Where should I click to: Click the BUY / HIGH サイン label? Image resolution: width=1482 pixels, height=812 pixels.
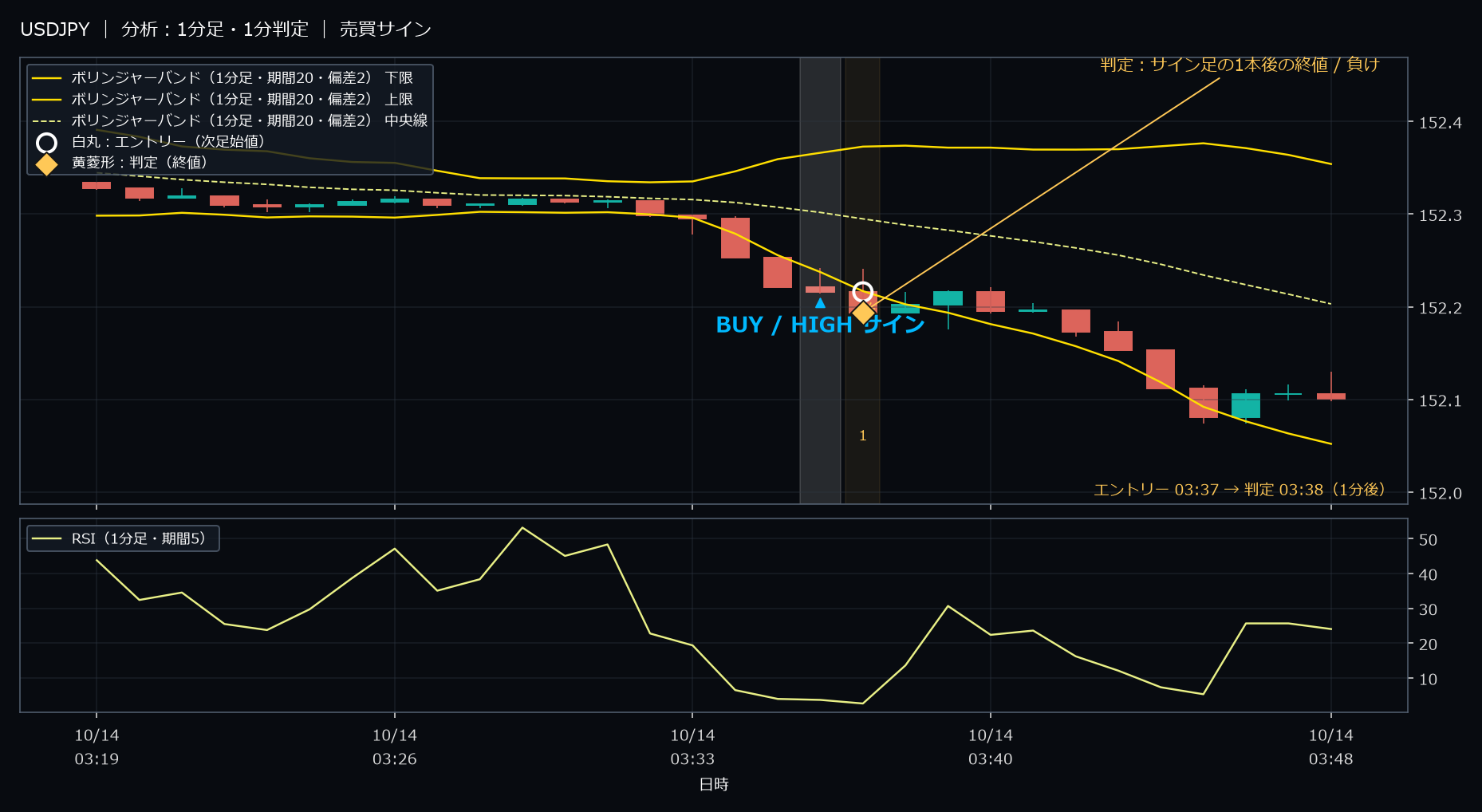pyautogui.click(x=820, y=325)
